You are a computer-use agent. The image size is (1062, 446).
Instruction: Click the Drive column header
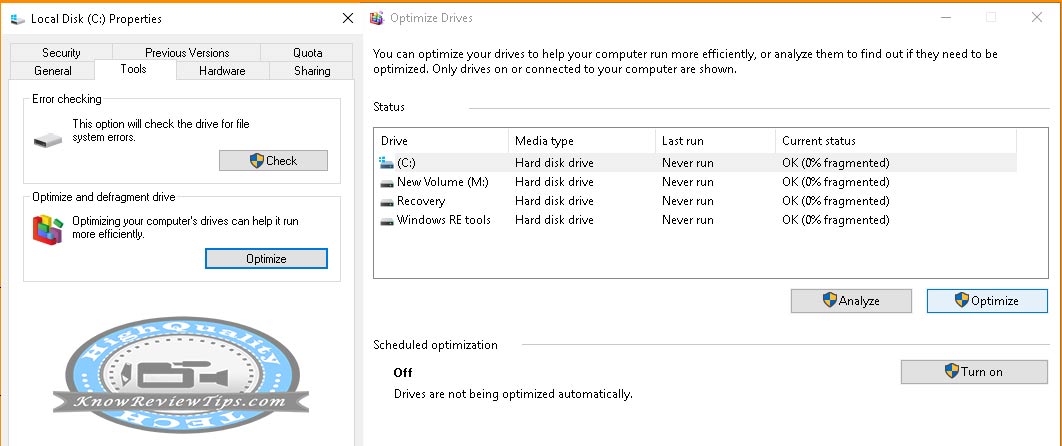[440, 141]
